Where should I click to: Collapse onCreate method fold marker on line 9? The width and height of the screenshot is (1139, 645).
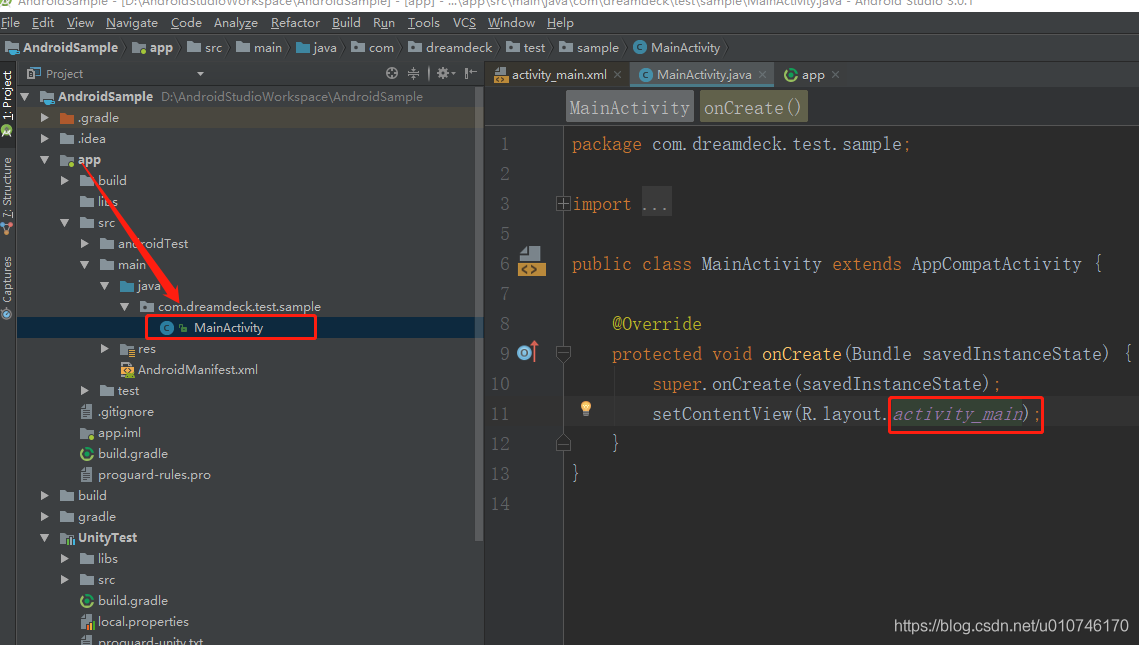click(x=563, y=353)
